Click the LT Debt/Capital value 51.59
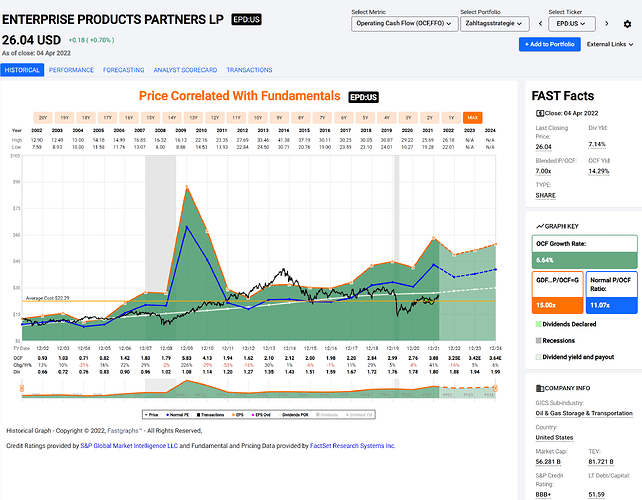 pos(596,495)
